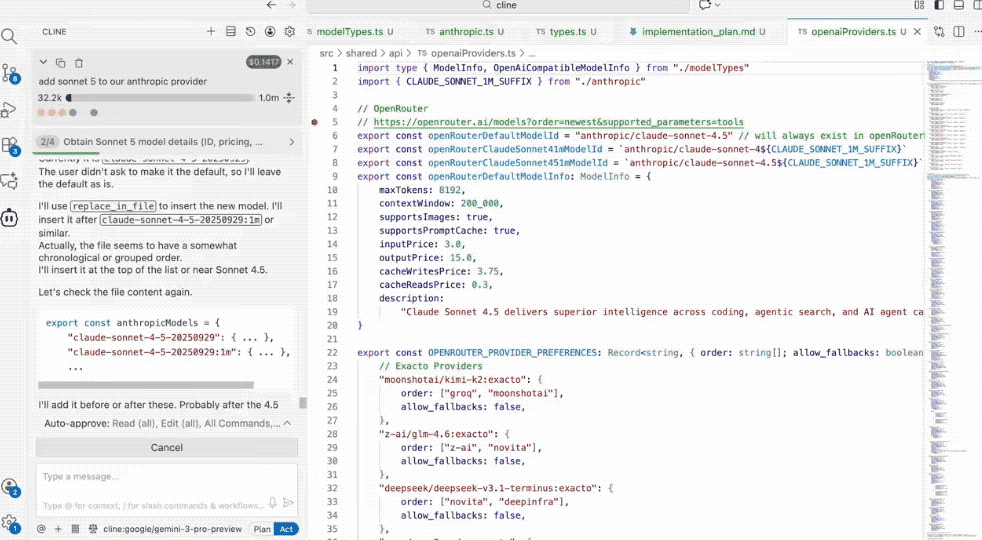The height and width of the screenshot is (540, 982).
Task: Click the Cancel button
Action: [x=167, y=447]
